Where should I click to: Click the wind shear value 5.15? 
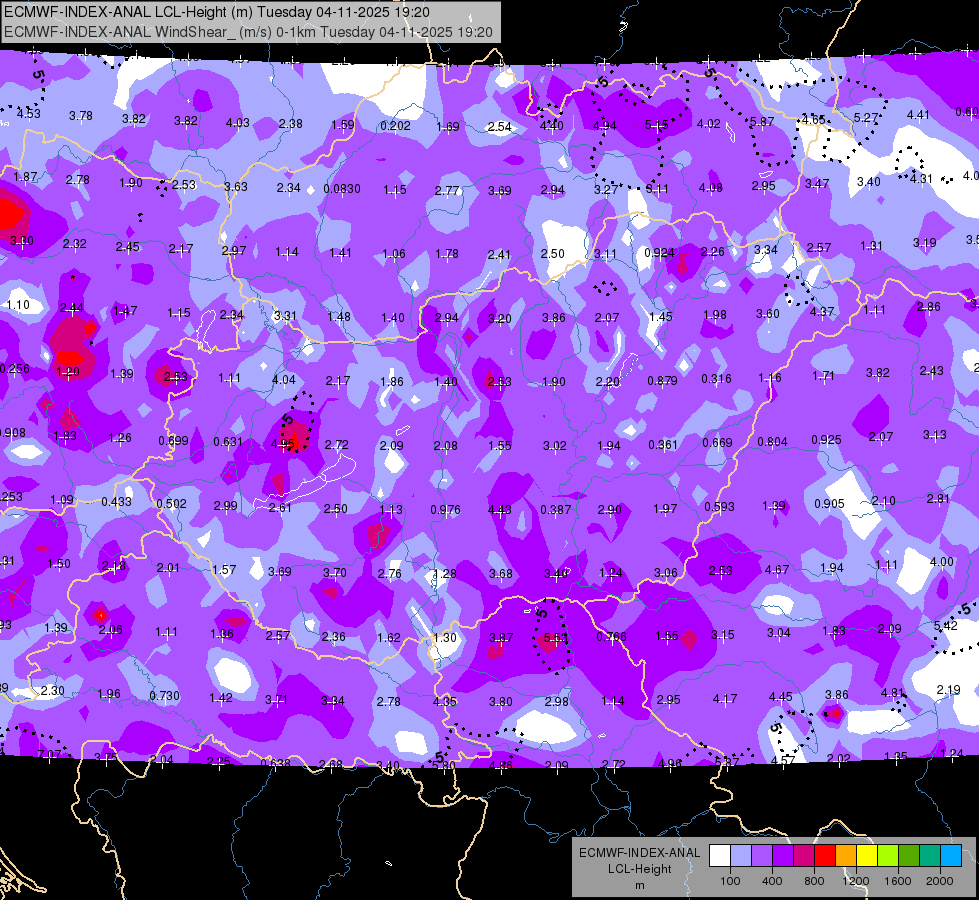656,125
